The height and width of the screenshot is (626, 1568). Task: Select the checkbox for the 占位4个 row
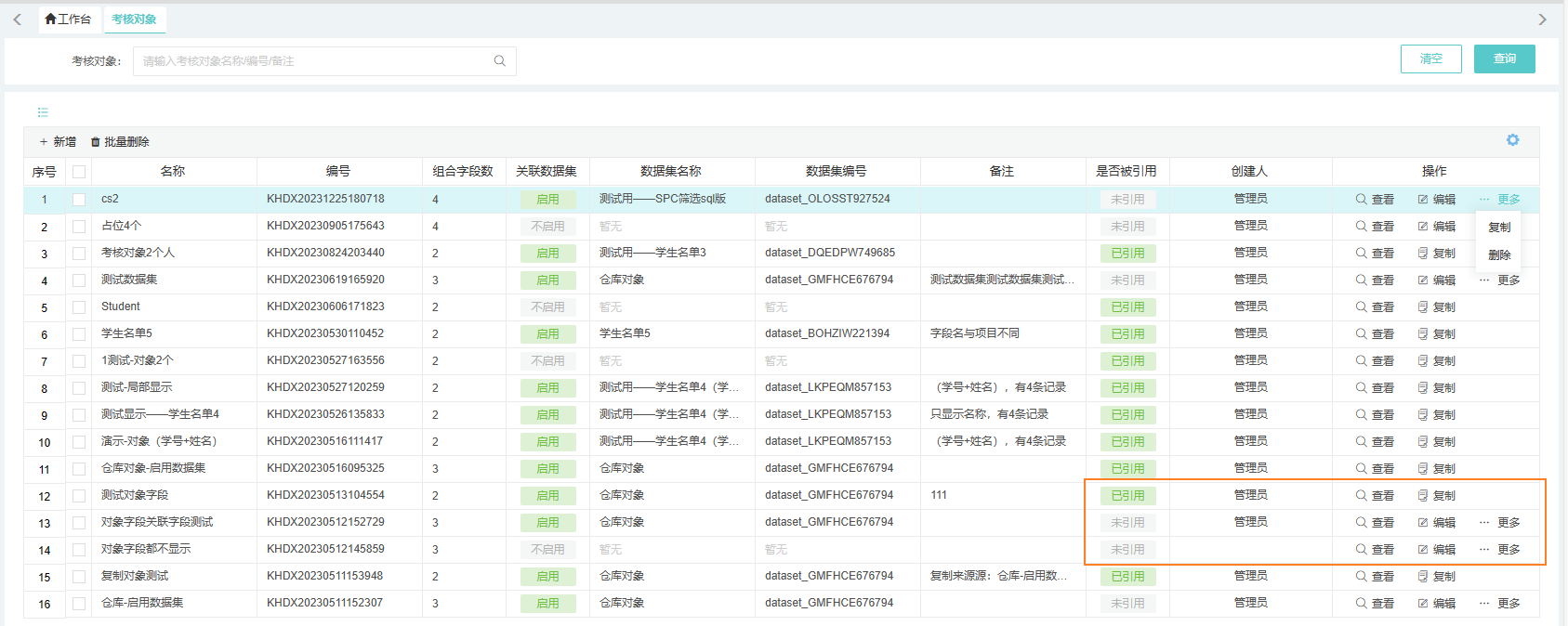pos(79,227)
